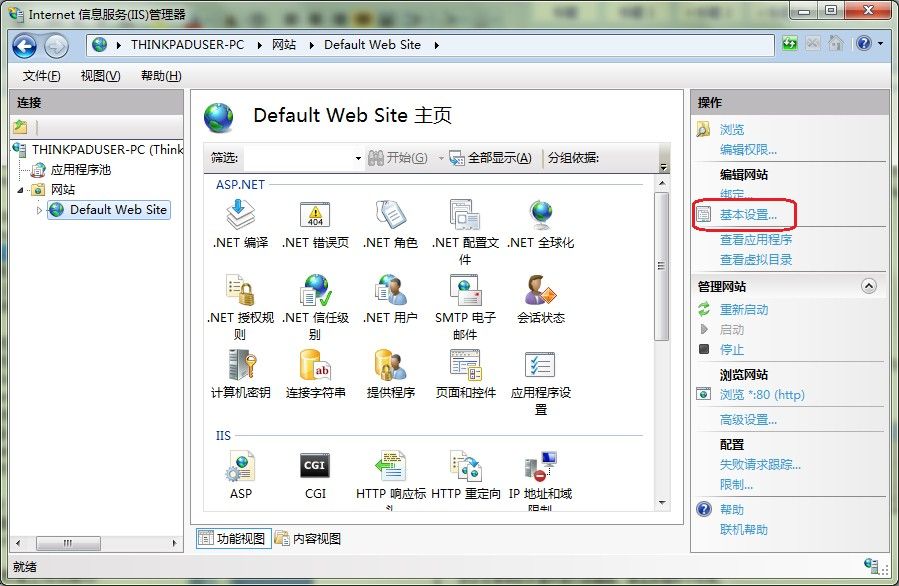Click 重新启动 to restart the site

pos(744,310)
